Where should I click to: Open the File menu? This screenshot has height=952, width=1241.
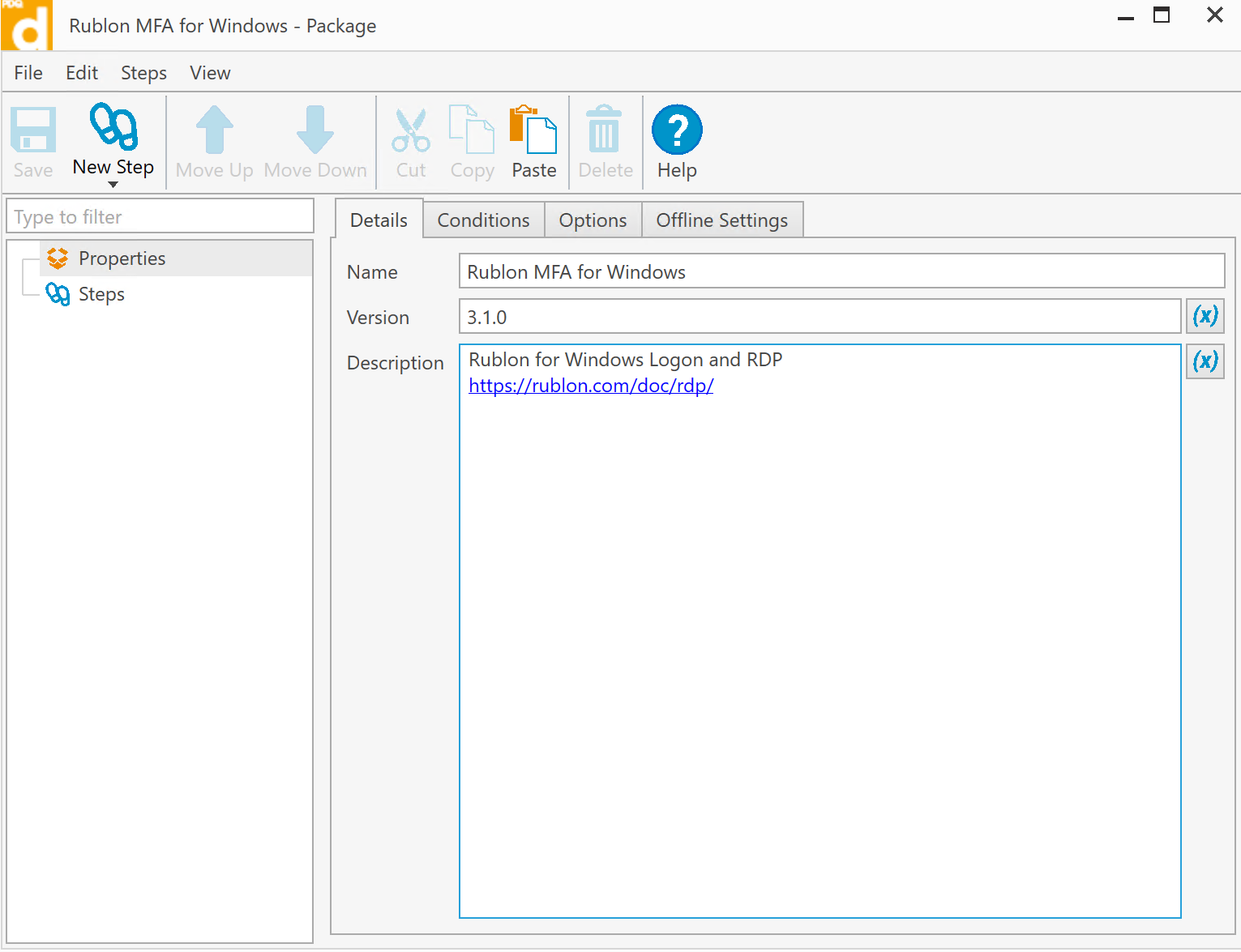tap(28, 73)
